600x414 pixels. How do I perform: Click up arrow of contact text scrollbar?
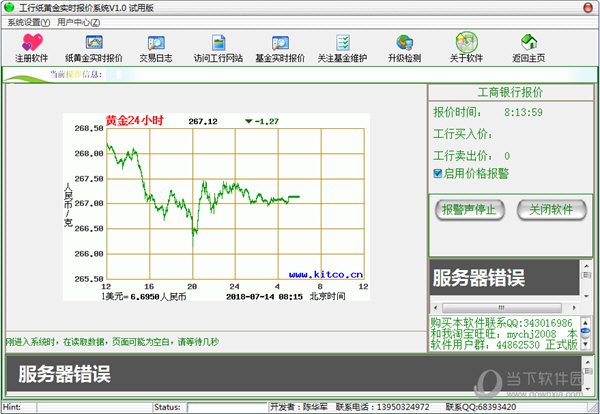(x=585, y=322)
